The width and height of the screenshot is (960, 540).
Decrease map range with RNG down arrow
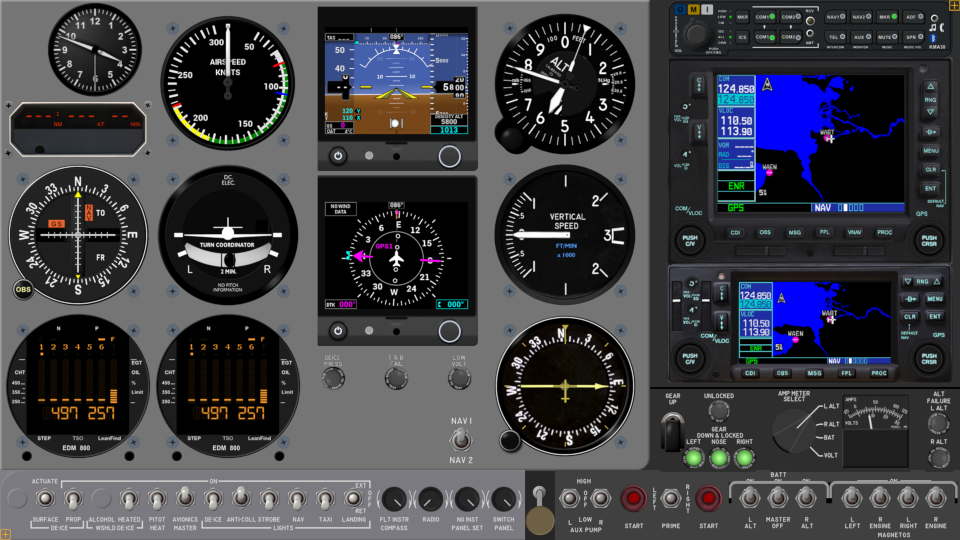point(930,111)
